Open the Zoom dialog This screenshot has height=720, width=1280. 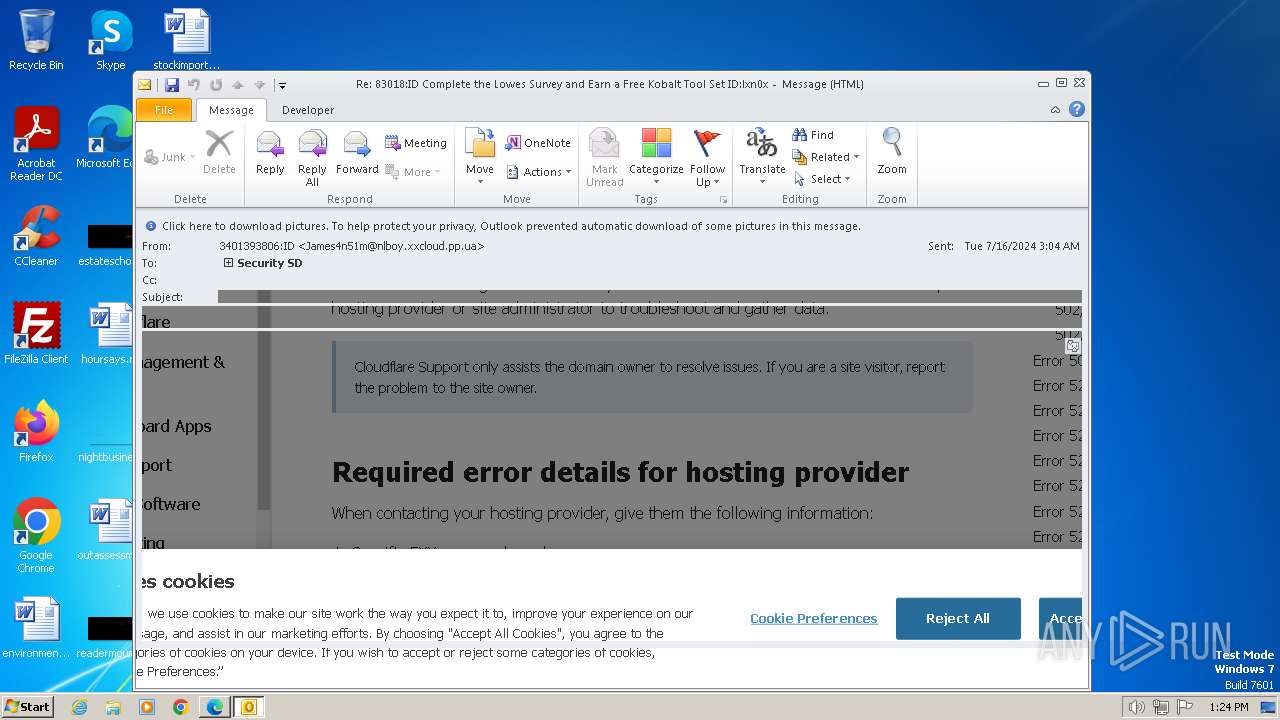pyautogui.click(x=892, y=154)
